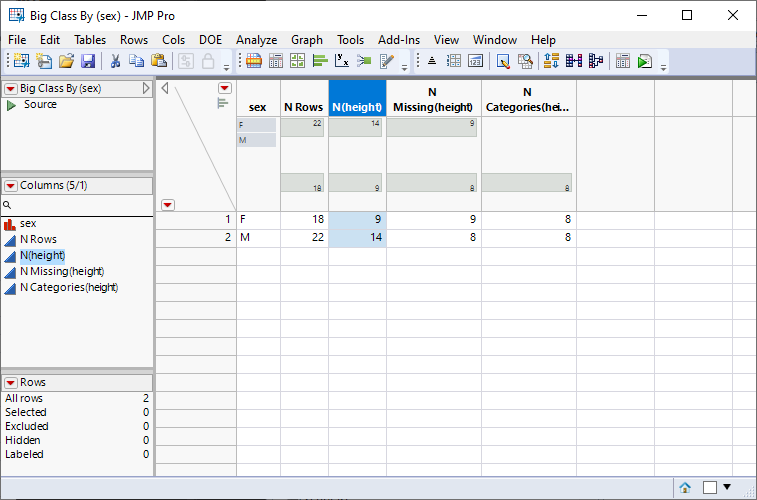The width and height of the screenshot is (757, 500).
Task: Open the Big Class By (sex) red triangle menu
Action: tap(11, 89)
